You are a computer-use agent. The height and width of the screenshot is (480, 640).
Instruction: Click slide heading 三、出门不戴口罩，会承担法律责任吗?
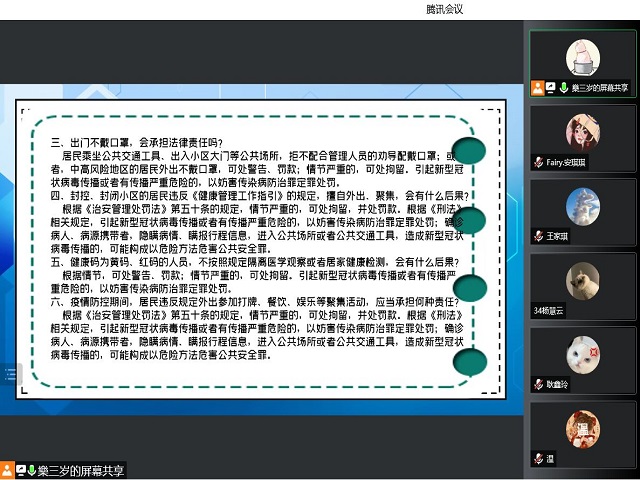click(x=137, y=143)
